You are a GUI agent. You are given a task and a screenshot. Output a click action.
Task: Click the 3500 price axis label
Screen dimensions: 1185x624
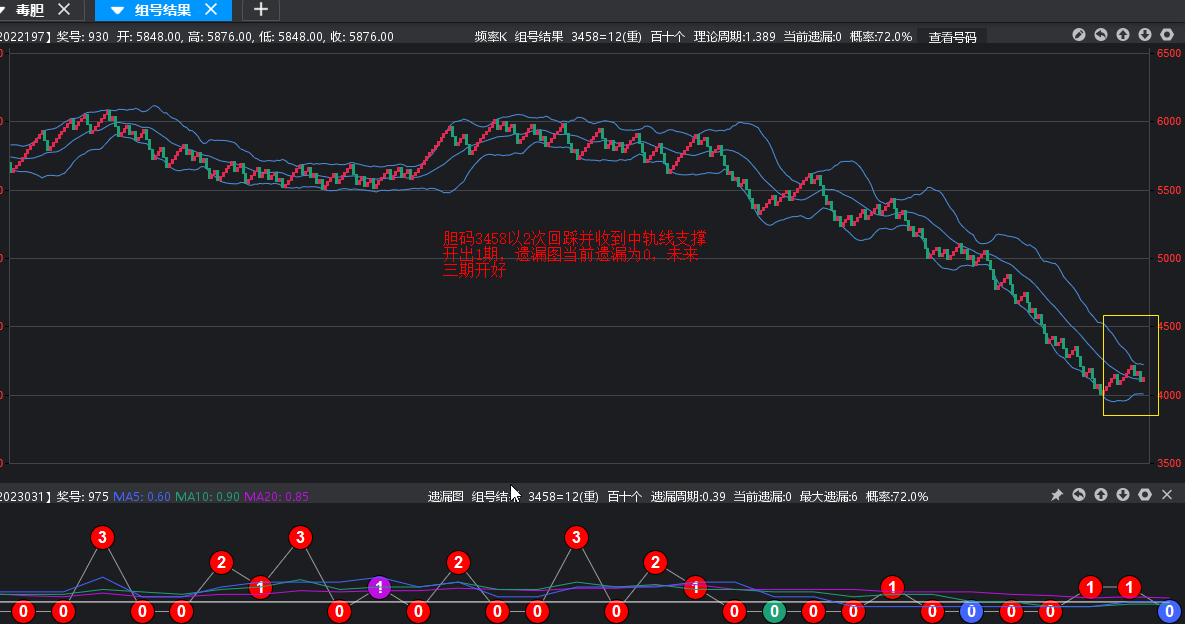(1168, 463)
